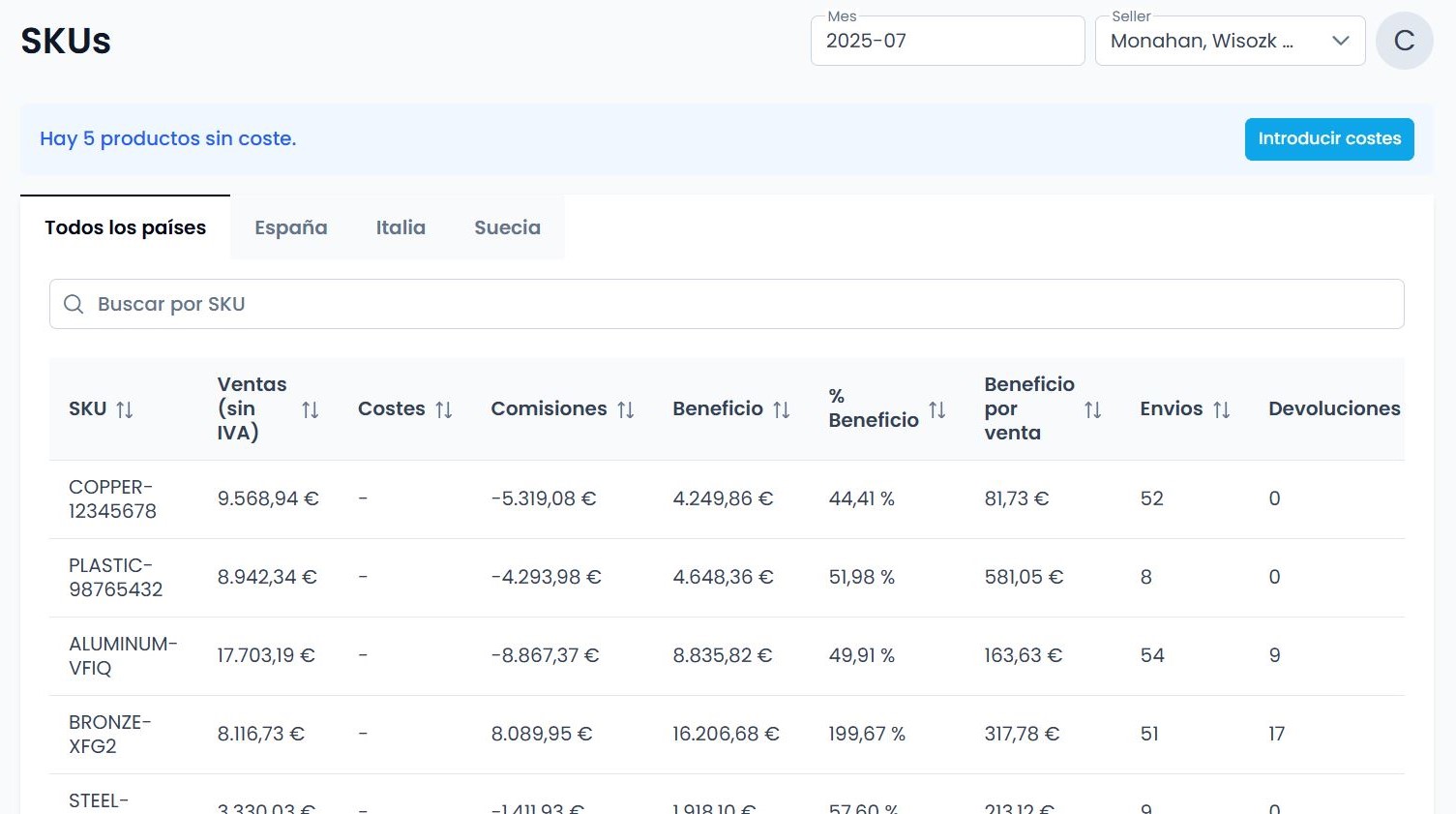Click shipments value 51

[x=1149, y=734]
